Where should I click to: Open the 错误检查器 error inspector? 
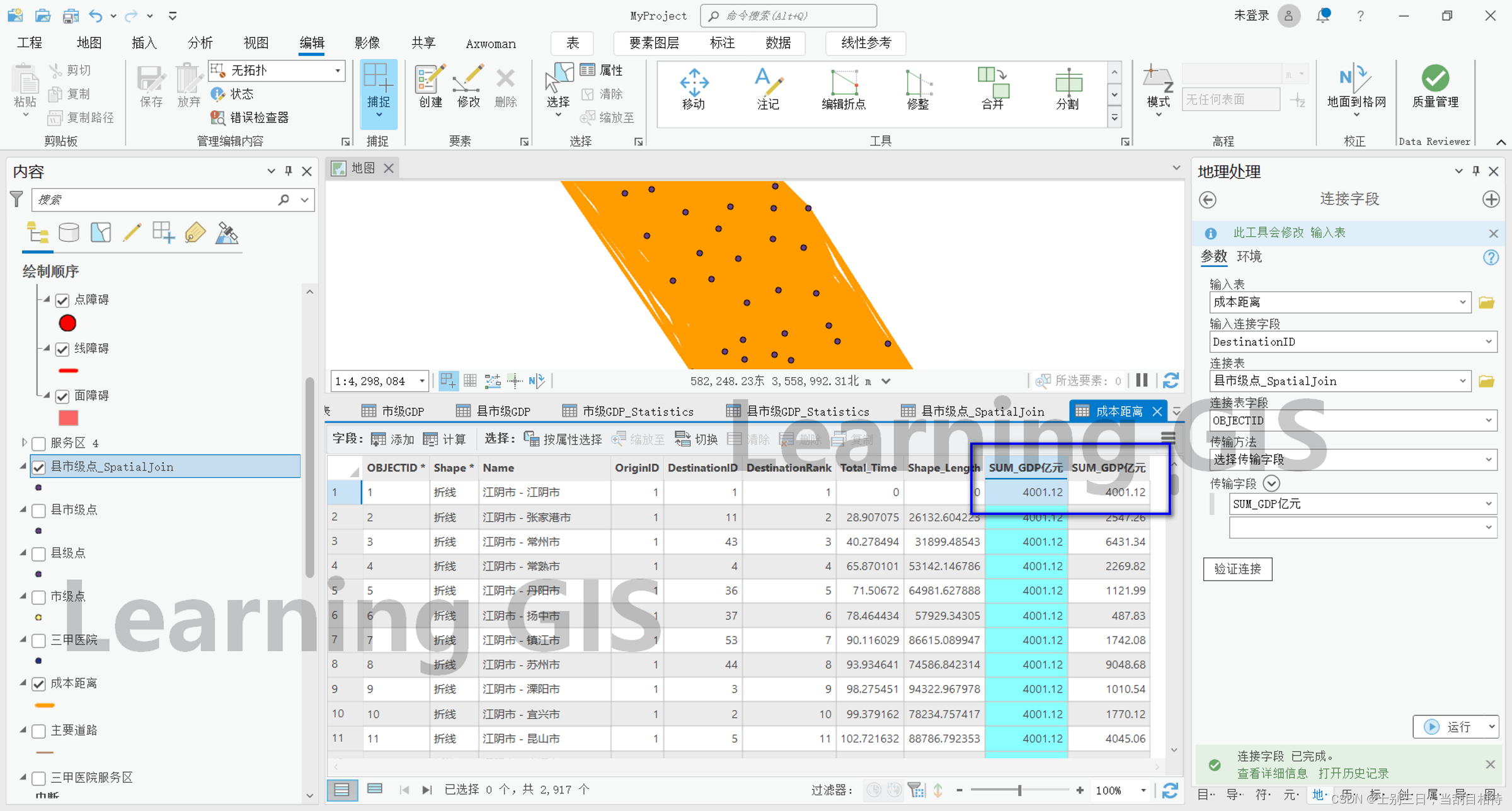pyautogui.click(x=250, y=118)
